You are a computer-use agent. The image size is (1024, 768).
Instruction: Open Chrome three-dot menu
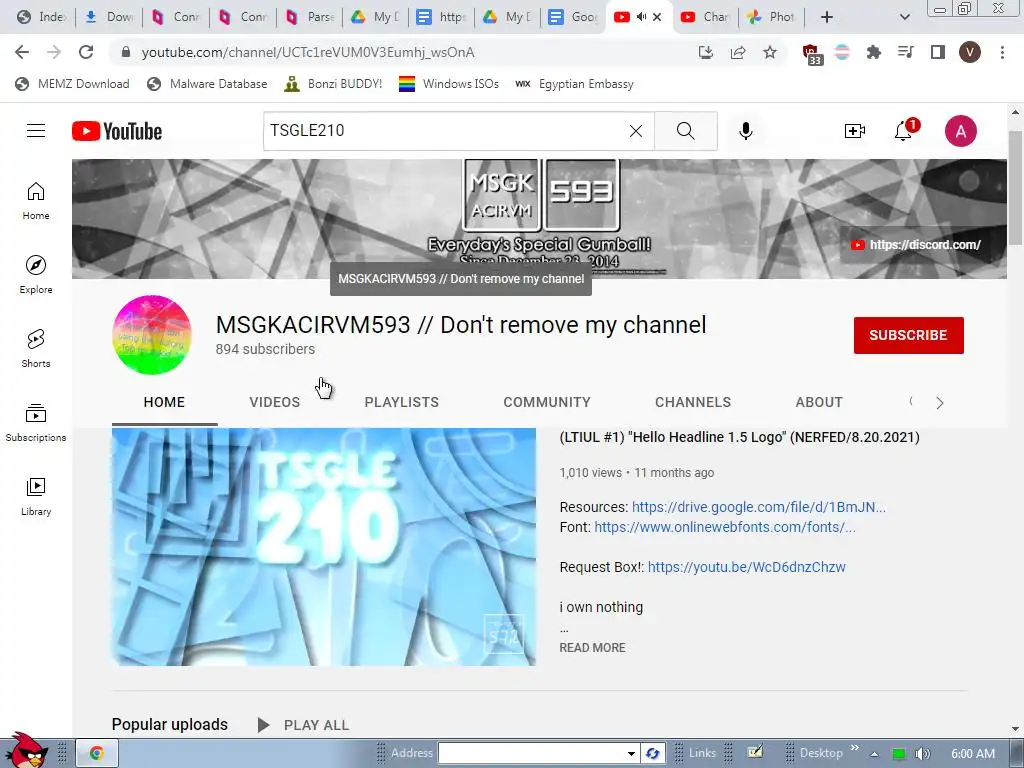click(1002, 52)
